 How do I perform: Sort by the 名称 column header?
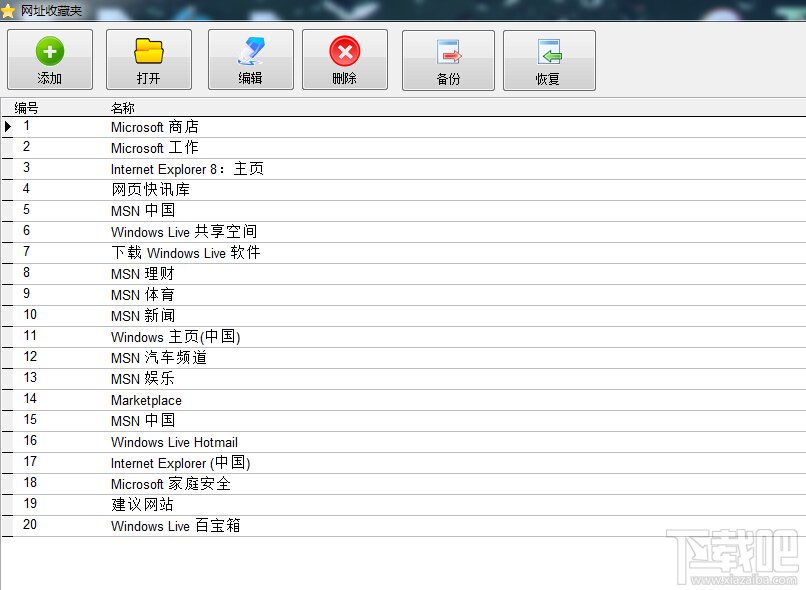[x=123, y=108]
